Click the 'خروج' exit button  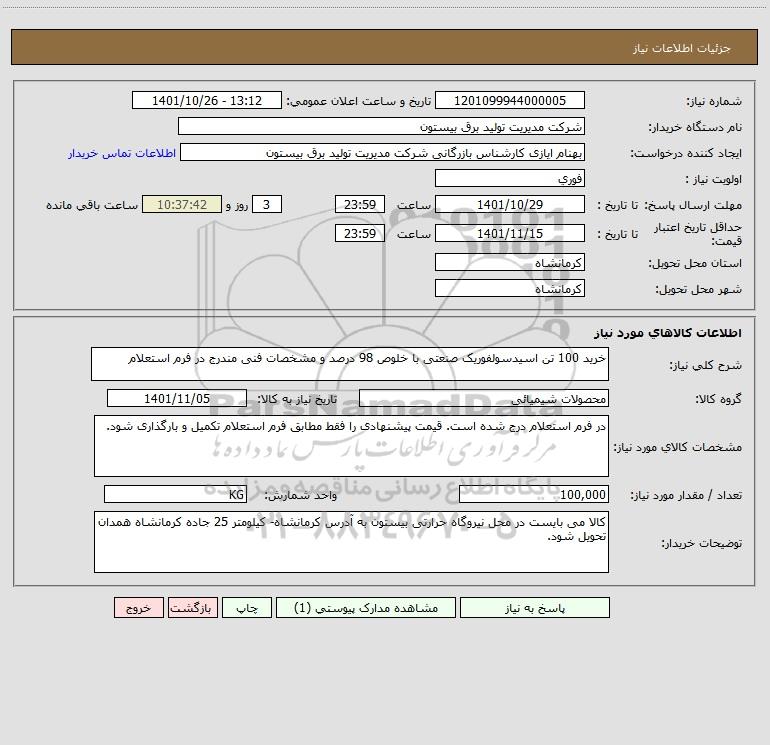[x=138, y=607]
